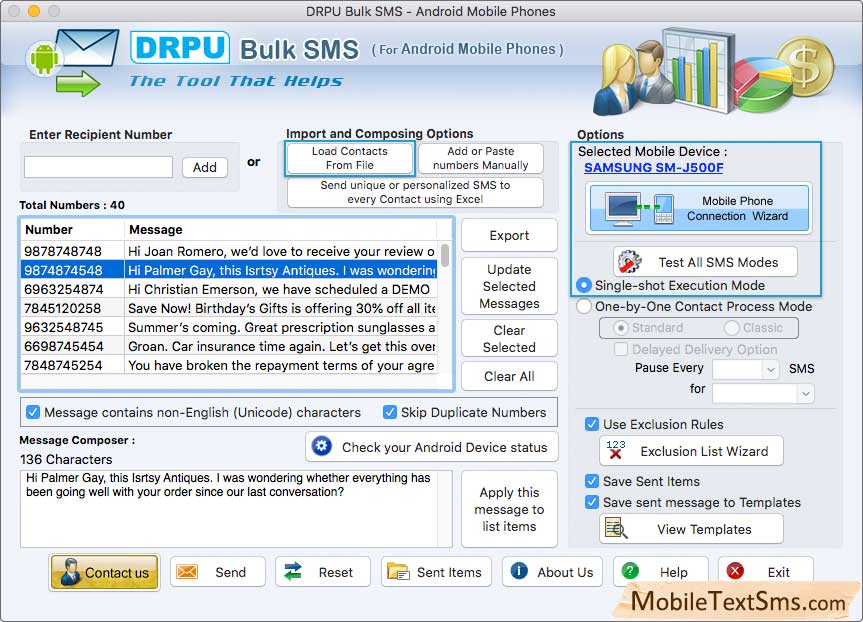
Task: Click the red X Exit icon
Action: pyautogui.click(x=735, y=571)
